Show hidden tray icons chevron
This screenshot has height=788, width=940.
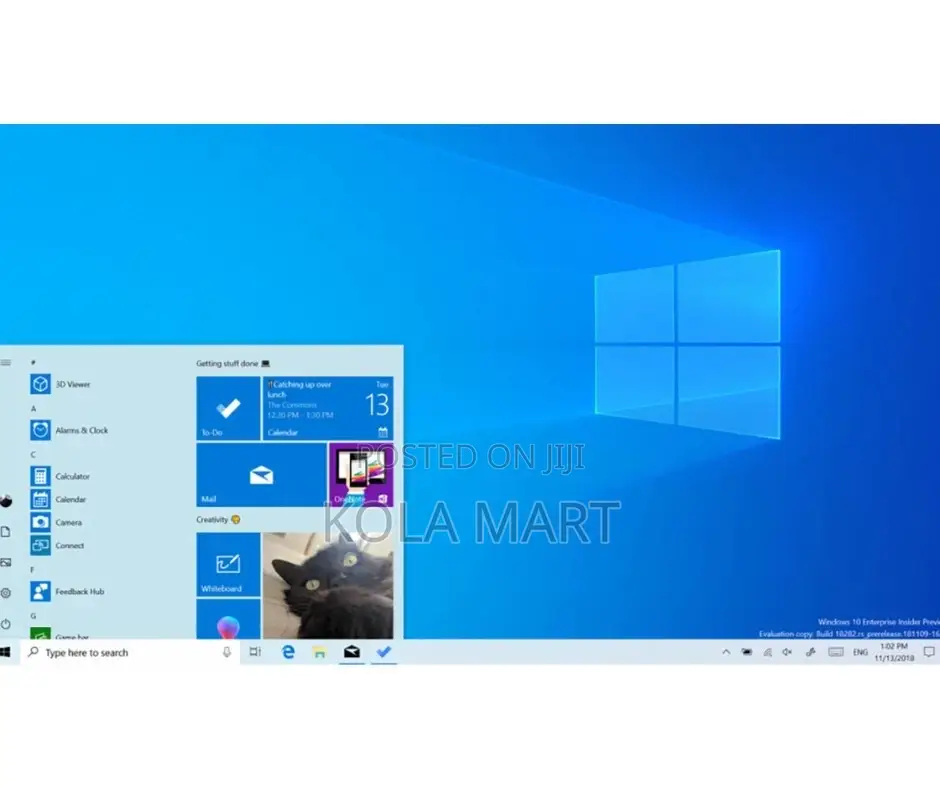click(x=726, y=652)
